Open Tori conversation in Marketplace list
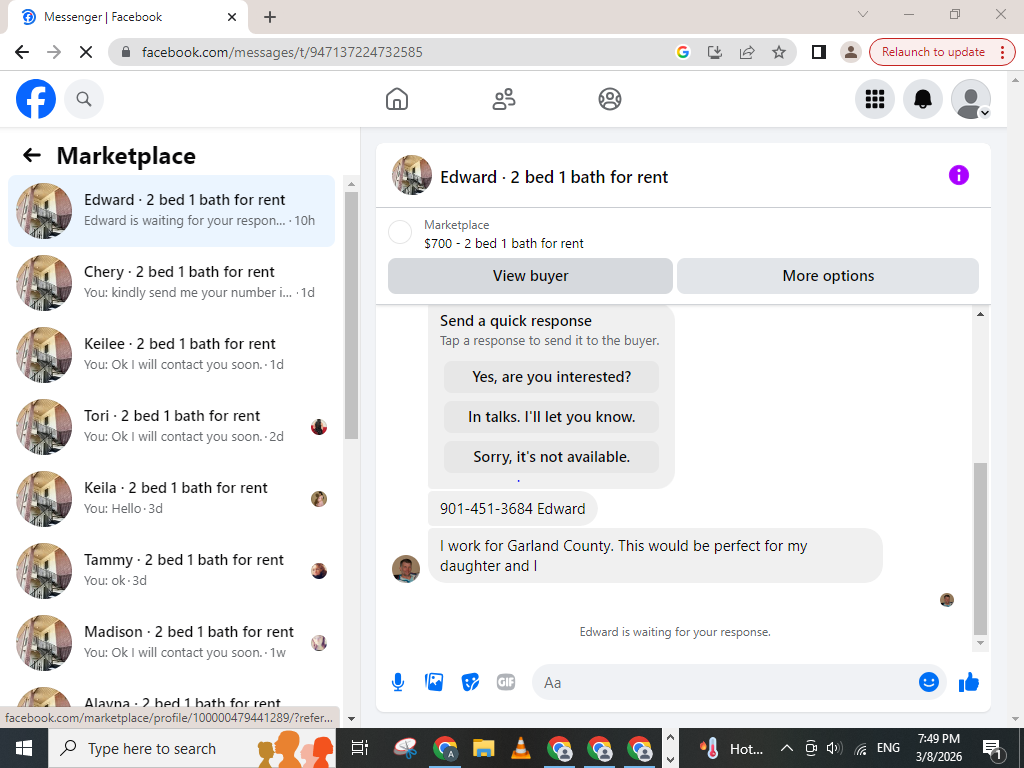1024x768 pixels. tap(172, 426)
